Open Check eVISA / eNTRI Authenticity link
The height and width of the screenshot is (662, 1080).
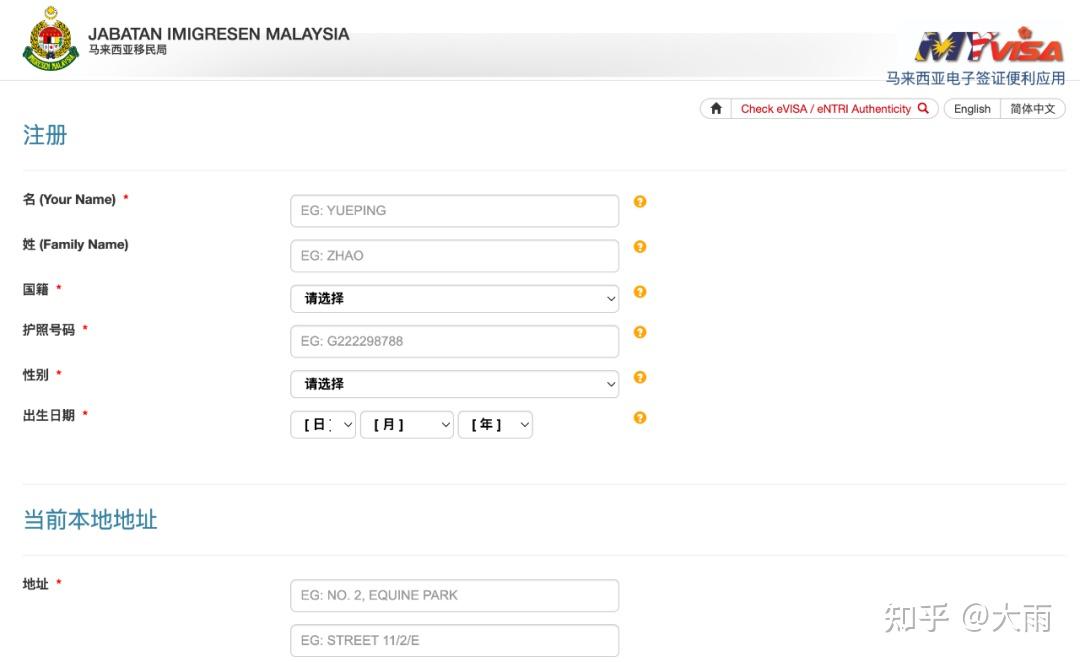click(825, 109)
